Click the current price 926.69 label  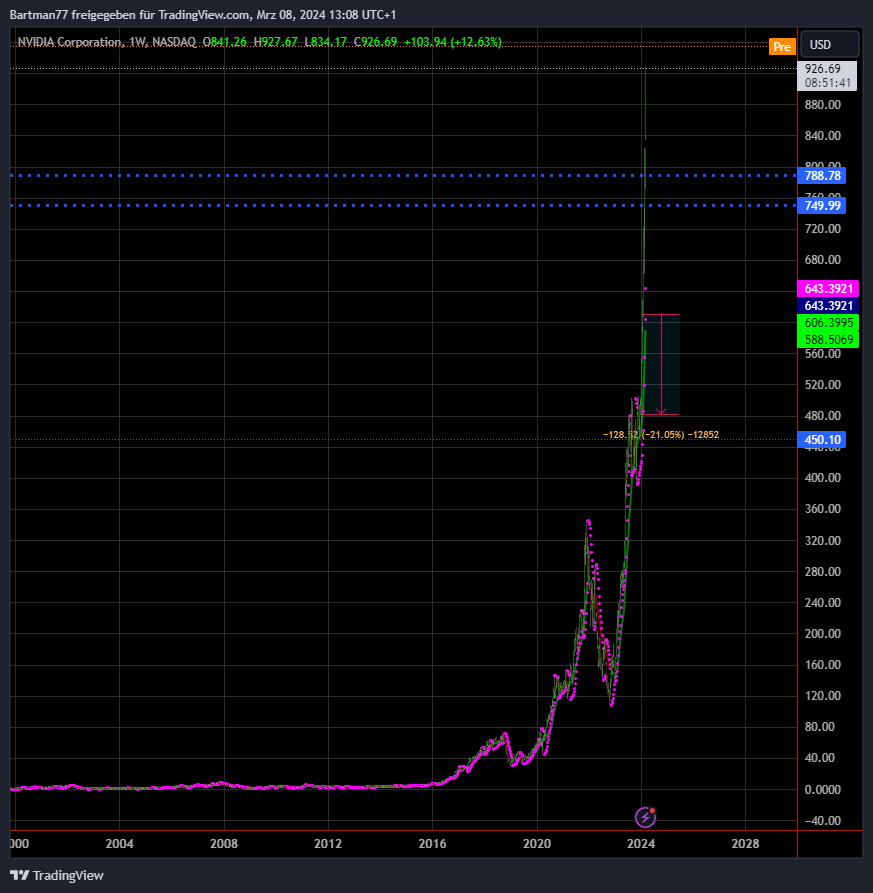[822, 69]
